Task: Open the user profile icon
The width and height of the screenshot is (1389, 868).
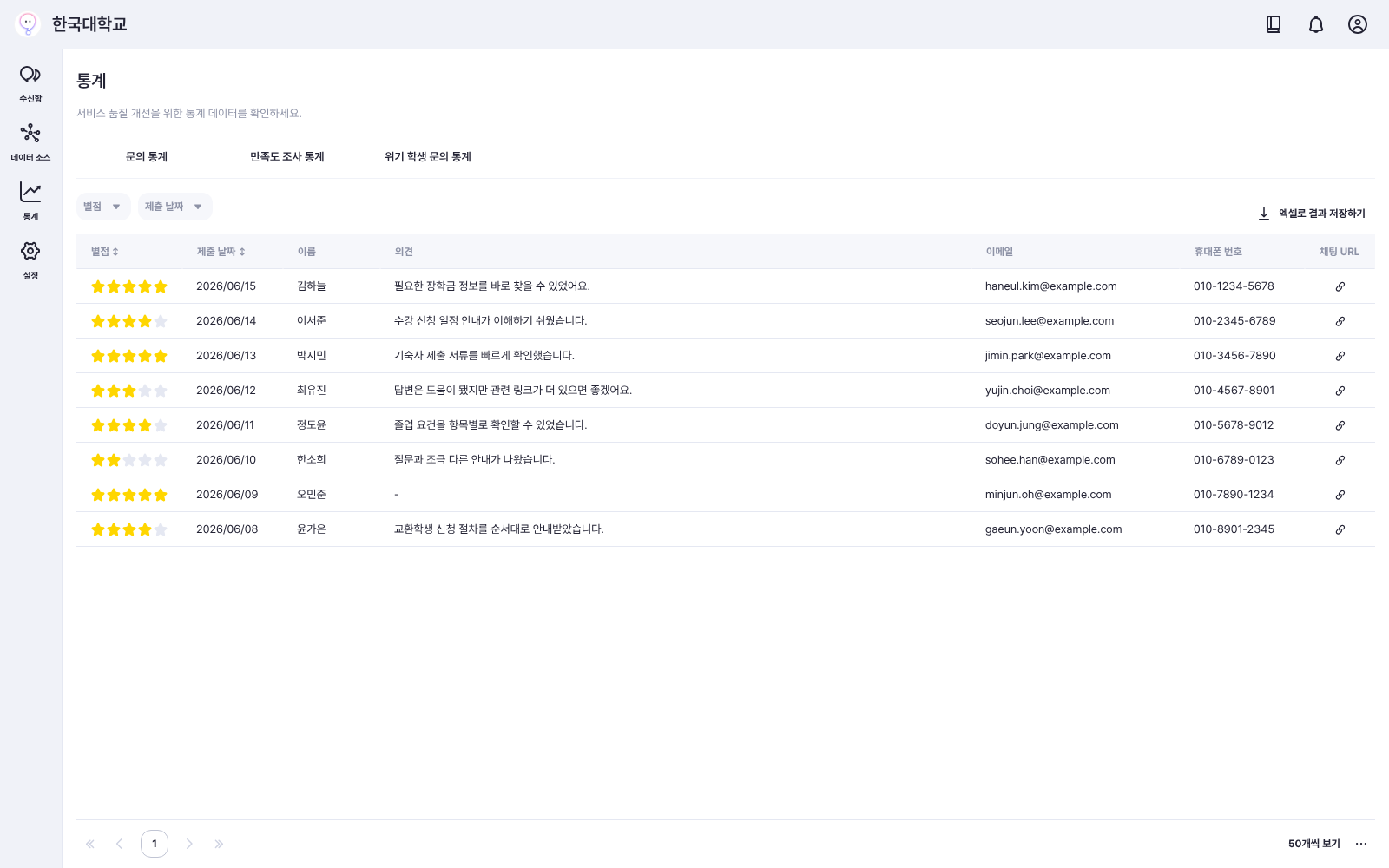Action: pyautogui.click(x=1358, y=24)
